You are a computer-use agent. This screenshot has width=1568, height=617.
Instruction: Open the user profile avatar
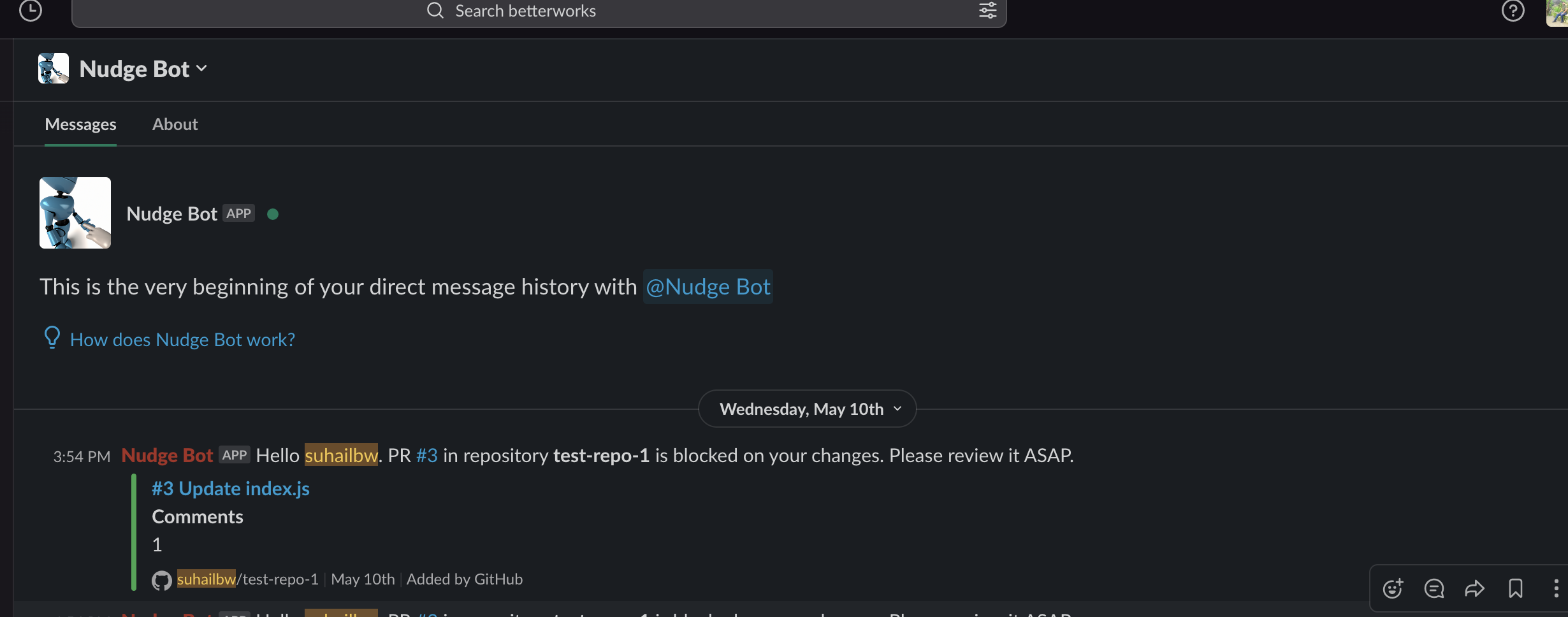[x=1557, y=12]
